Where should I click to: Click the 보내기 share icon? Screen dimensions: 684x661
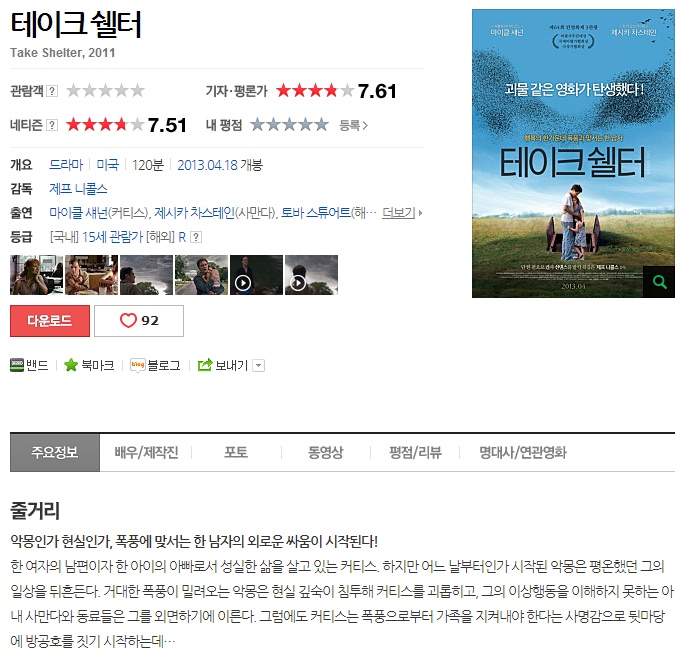click(205, 365)
